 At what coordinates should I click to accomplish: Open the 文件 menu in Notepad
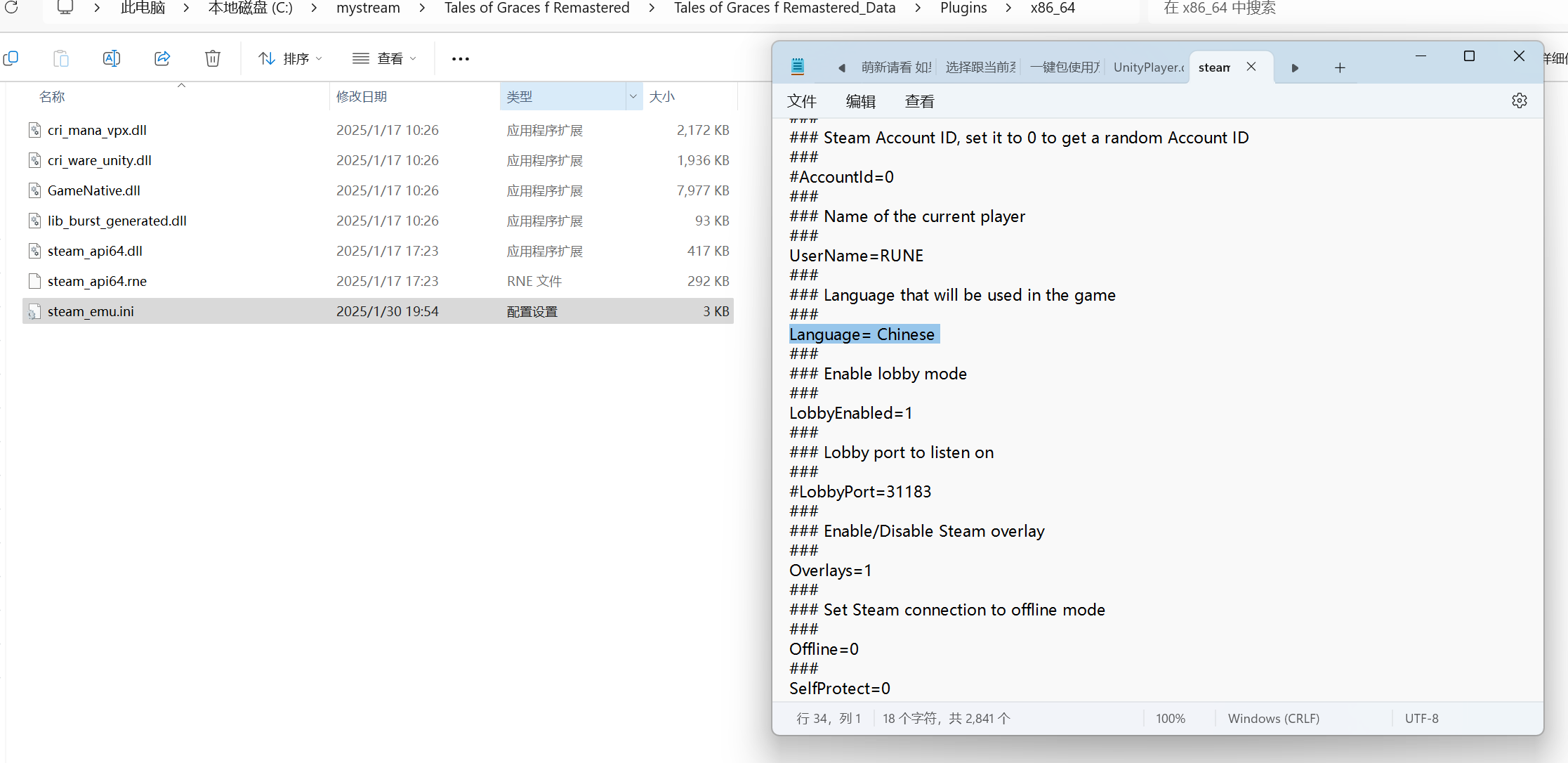802,101
